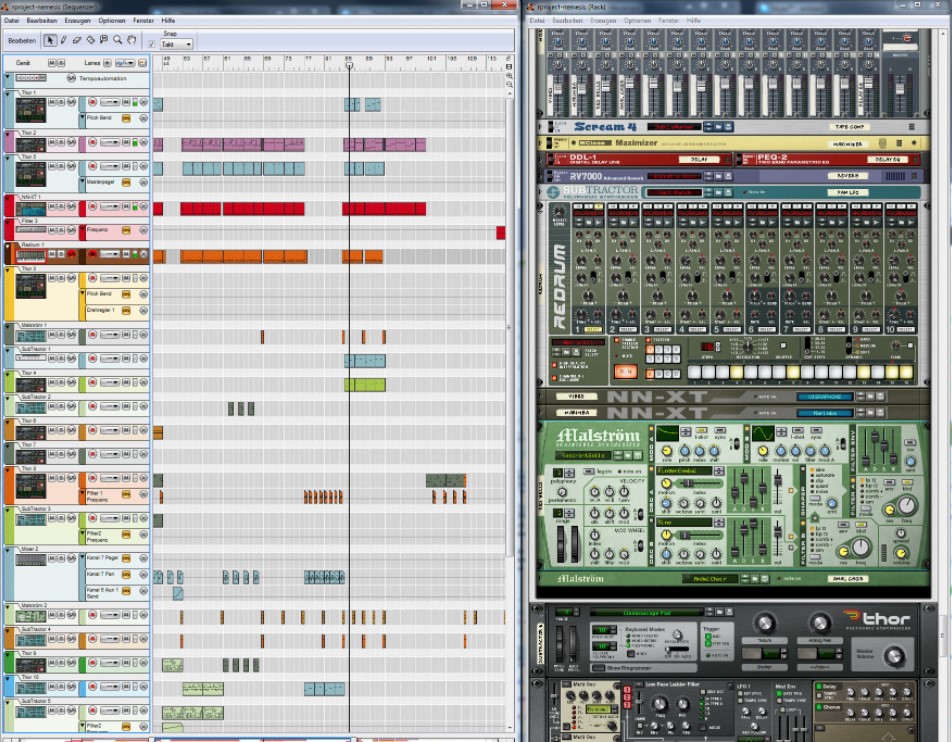
Task: Select the hand tool
Action: [x=131, y=40]
